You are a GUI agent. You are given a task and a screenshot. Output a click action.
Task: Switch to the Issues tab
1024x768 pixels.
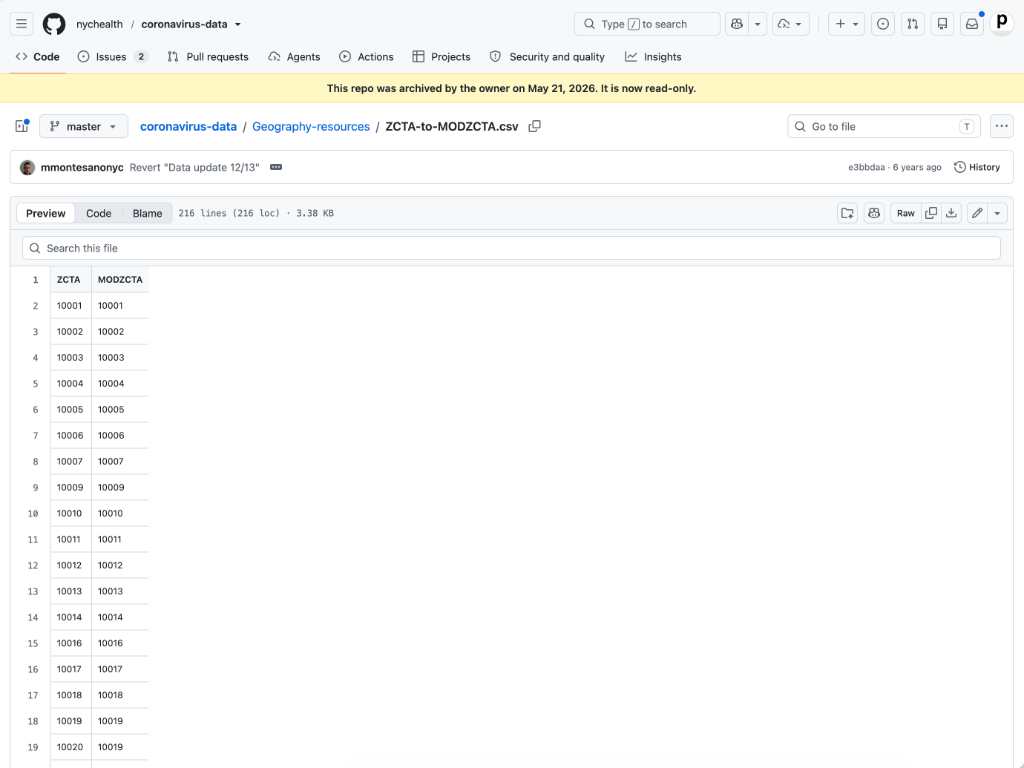coord(112,57)
